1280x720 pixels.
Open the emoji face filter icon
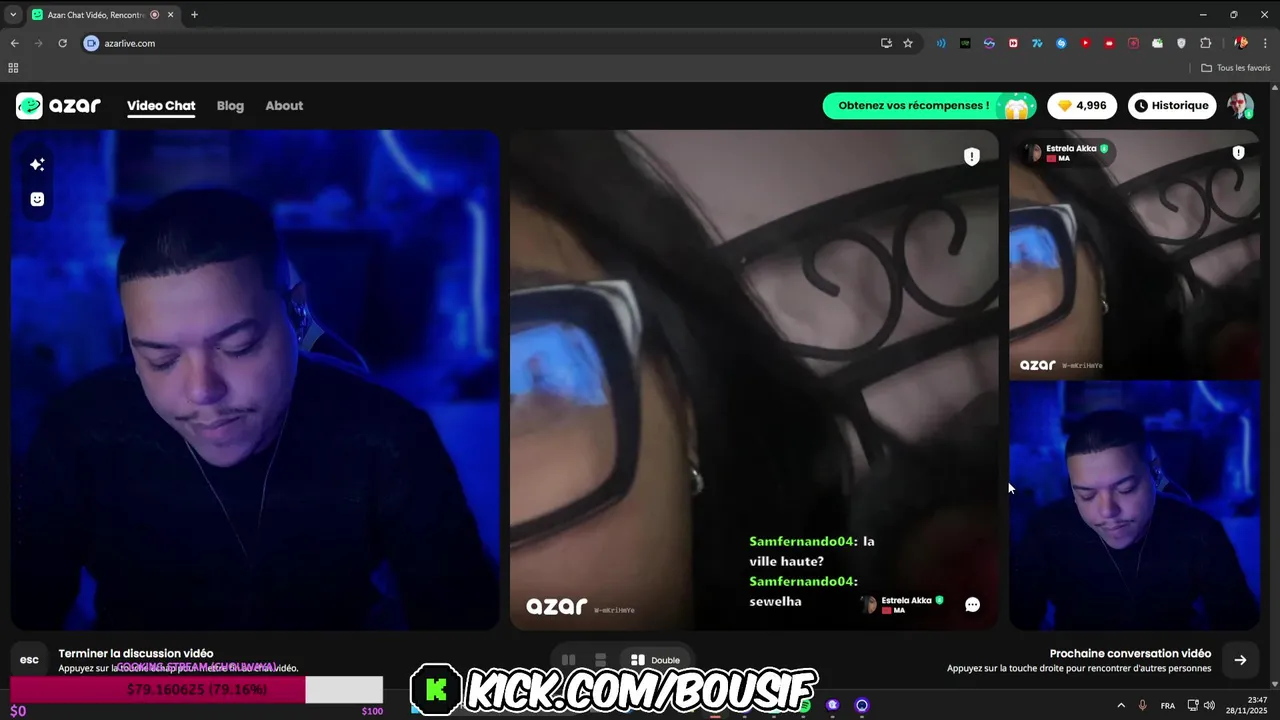point(37,199)
